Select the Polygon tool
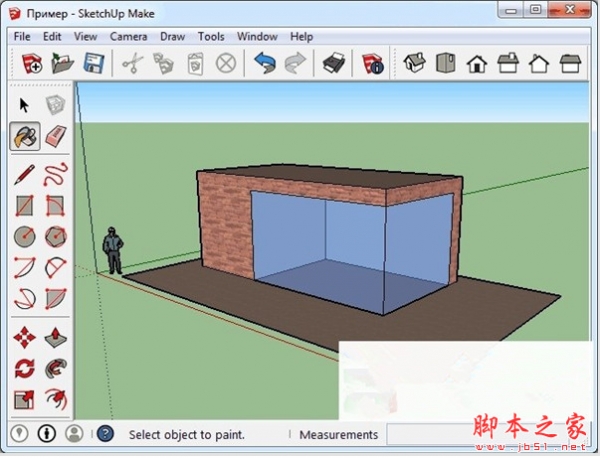 point(56,236)
